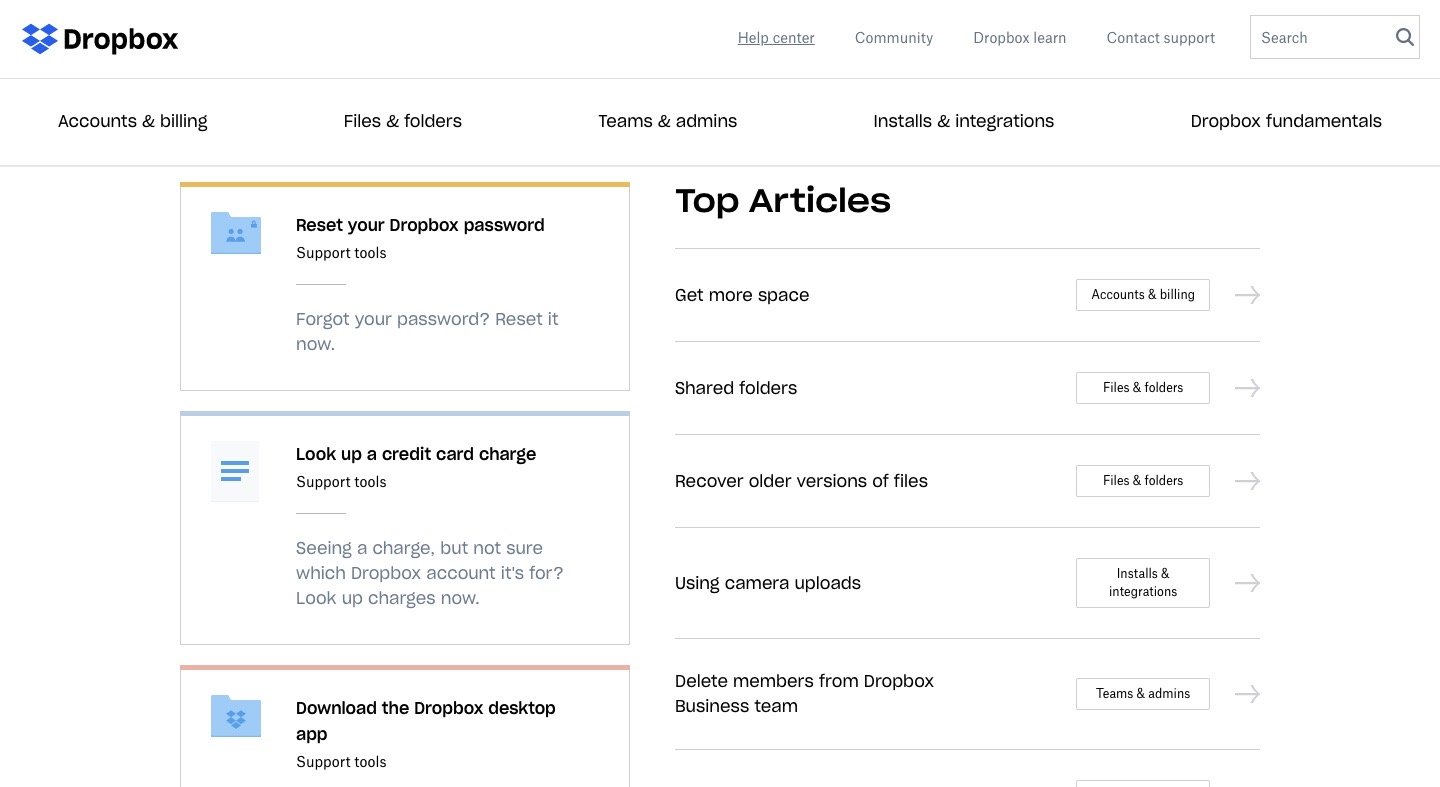Open the Accounts & billing menu

tap(133, 121)
